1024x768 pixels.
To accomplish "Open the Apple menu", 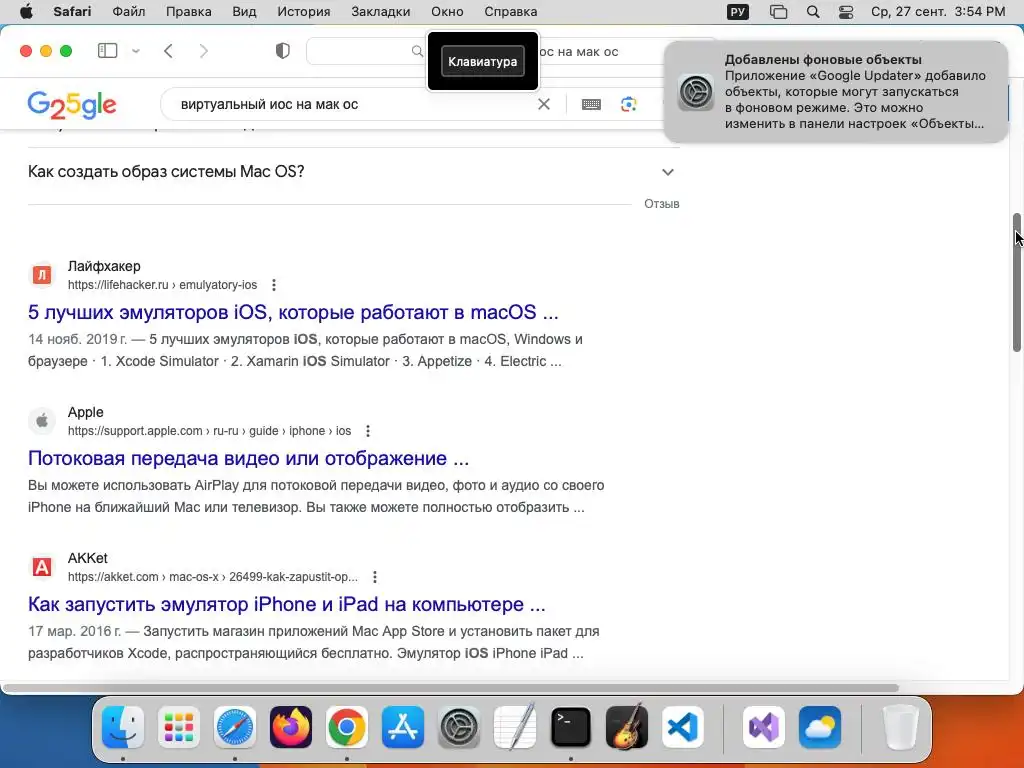I will (26, 11).
